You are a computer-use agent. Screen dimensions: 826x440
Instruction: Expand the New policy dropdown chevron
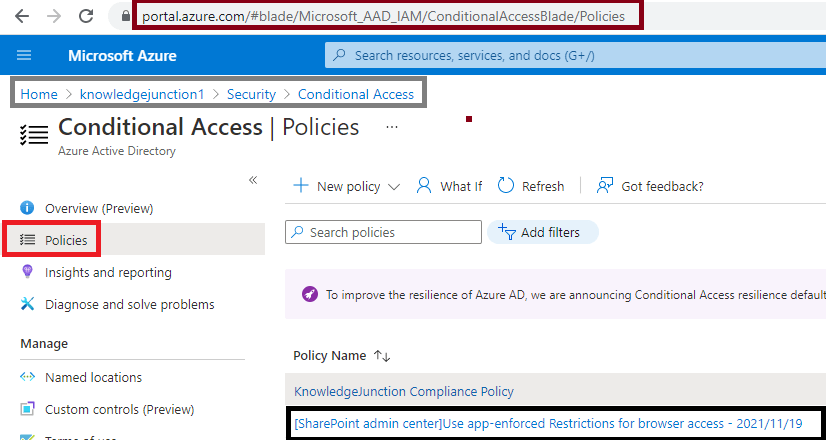pyautogui.click(x=394, y=187)
